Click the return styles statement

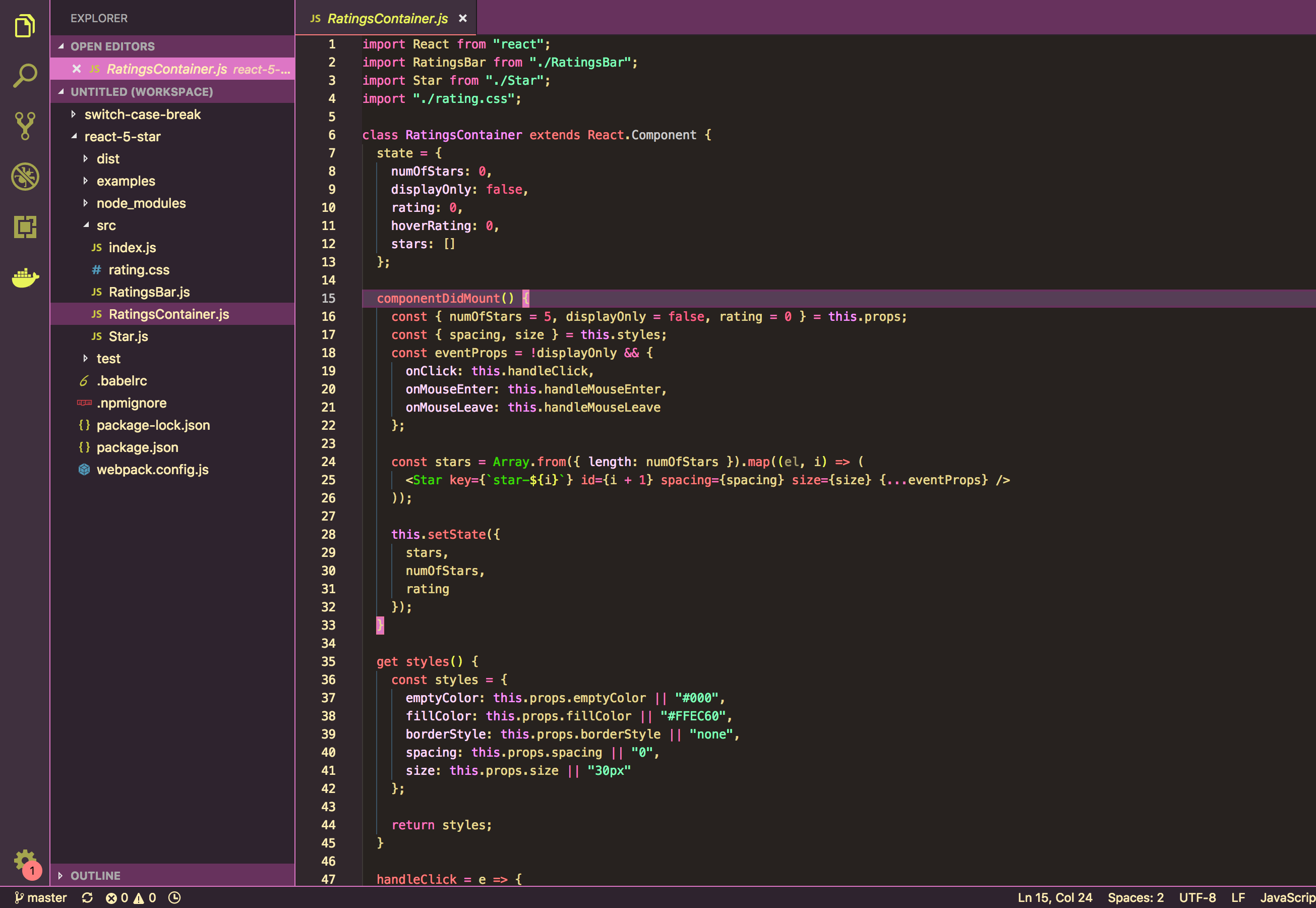[441, 825]
